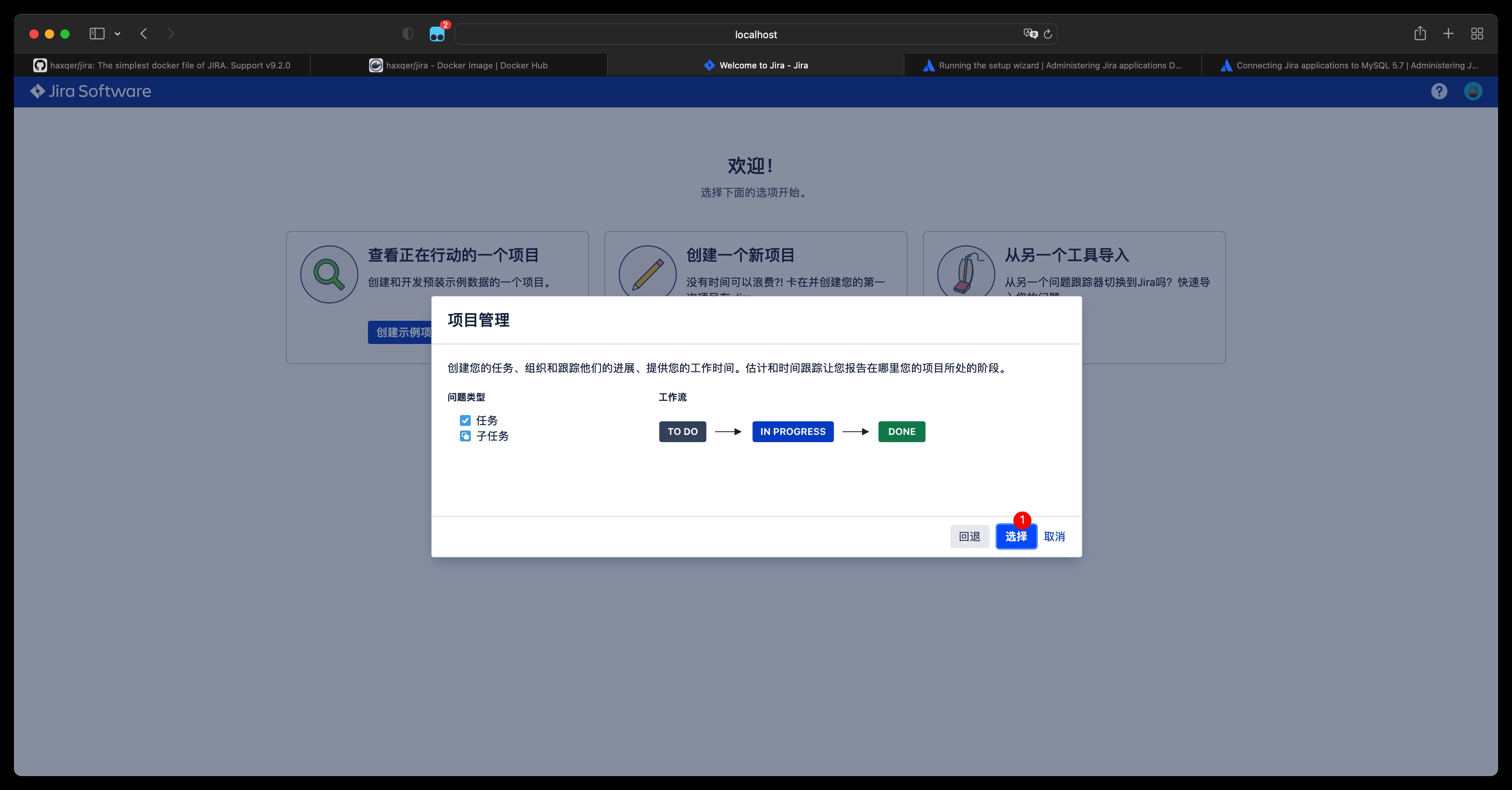Expand the sidebar tab group dropdown arrow

tap(117, 34)
